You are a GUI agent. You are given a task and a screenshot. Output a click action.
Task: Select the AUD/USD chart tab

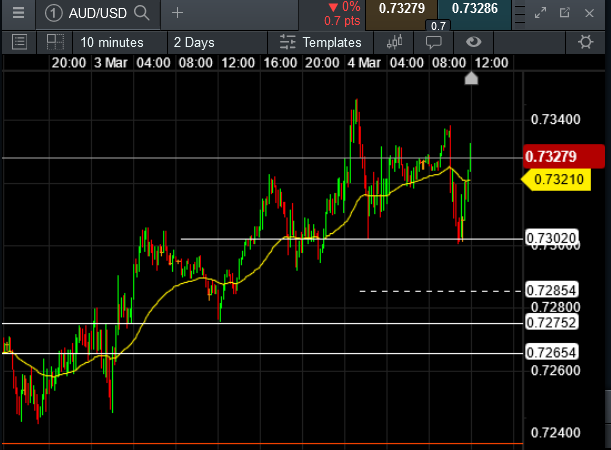click(x=98, y=14)
